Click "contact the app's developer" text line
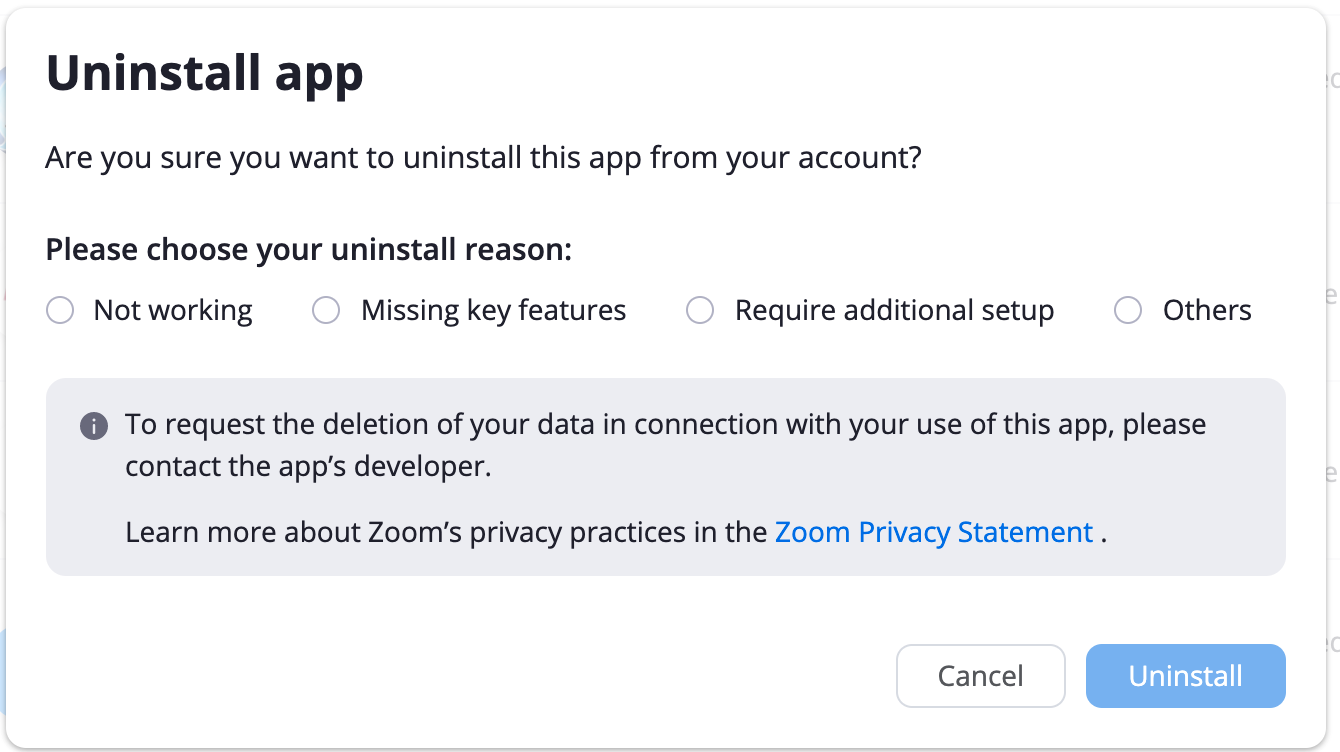Screen dimensions: 1340x752 (x=308, y=467)
